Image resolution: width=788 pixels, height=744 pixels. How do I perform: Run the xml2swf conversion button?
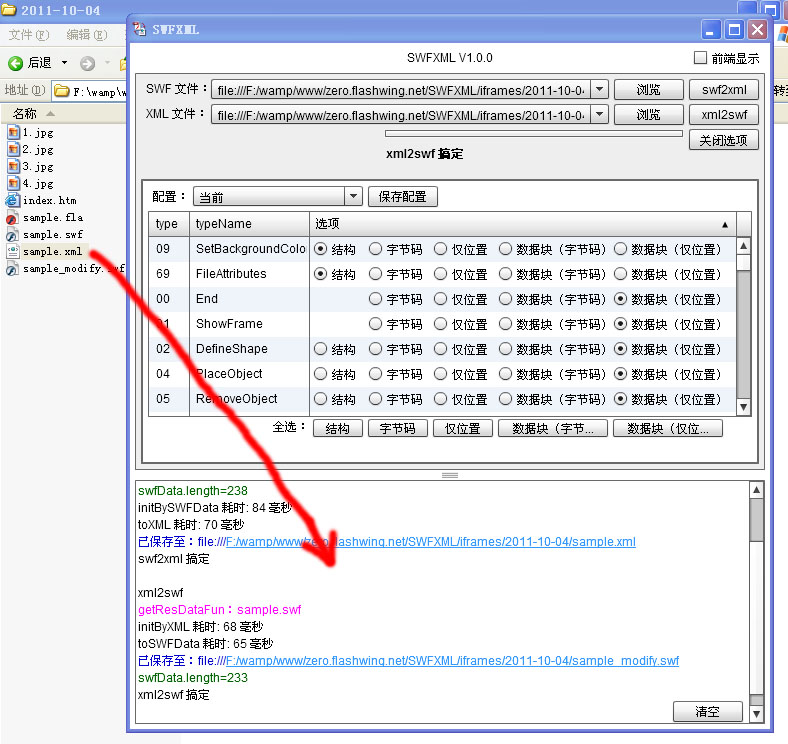[x=724, y=115]
